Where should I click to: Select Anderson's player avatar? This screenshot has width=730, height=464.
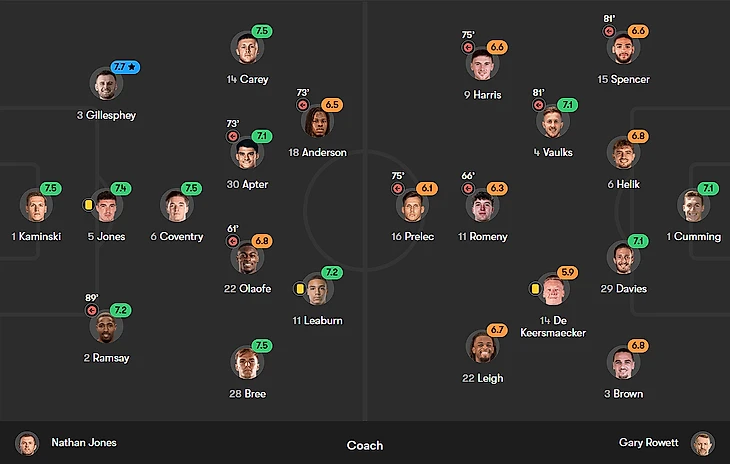click(x=317, y=122)
